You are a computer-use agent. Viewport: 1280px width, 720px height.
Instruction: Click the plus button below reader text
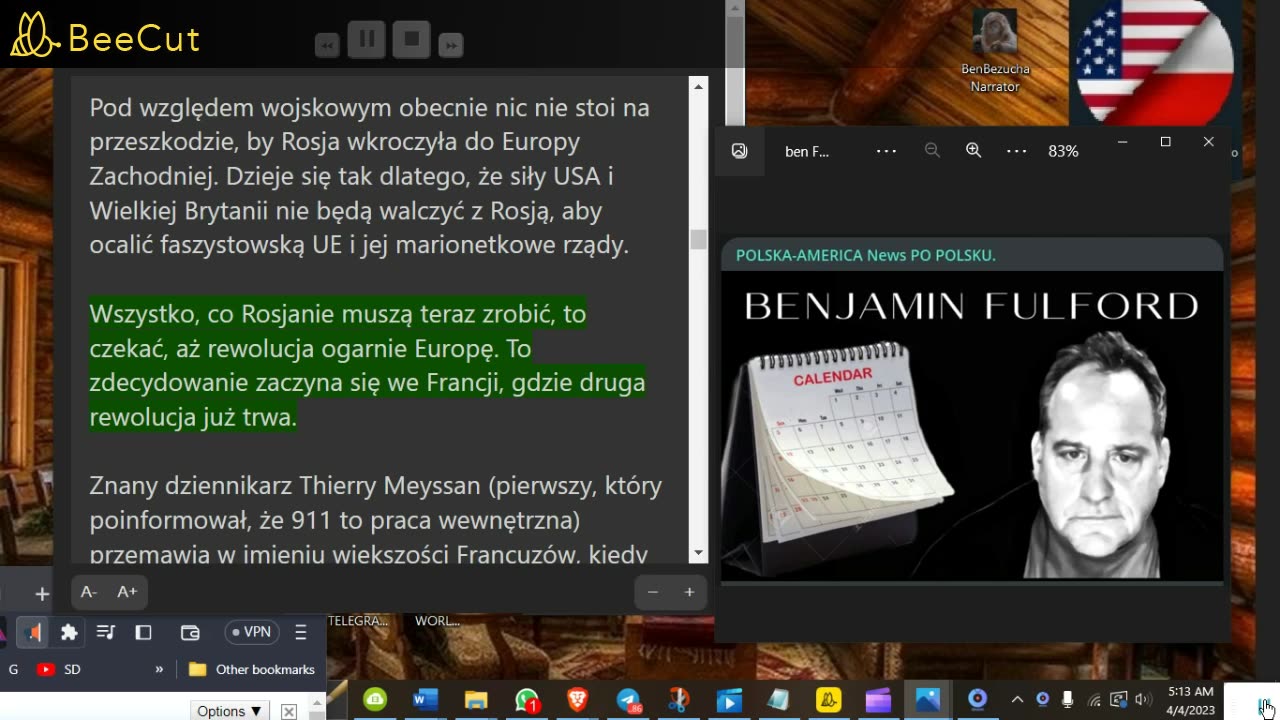click(x=689, y=592)
